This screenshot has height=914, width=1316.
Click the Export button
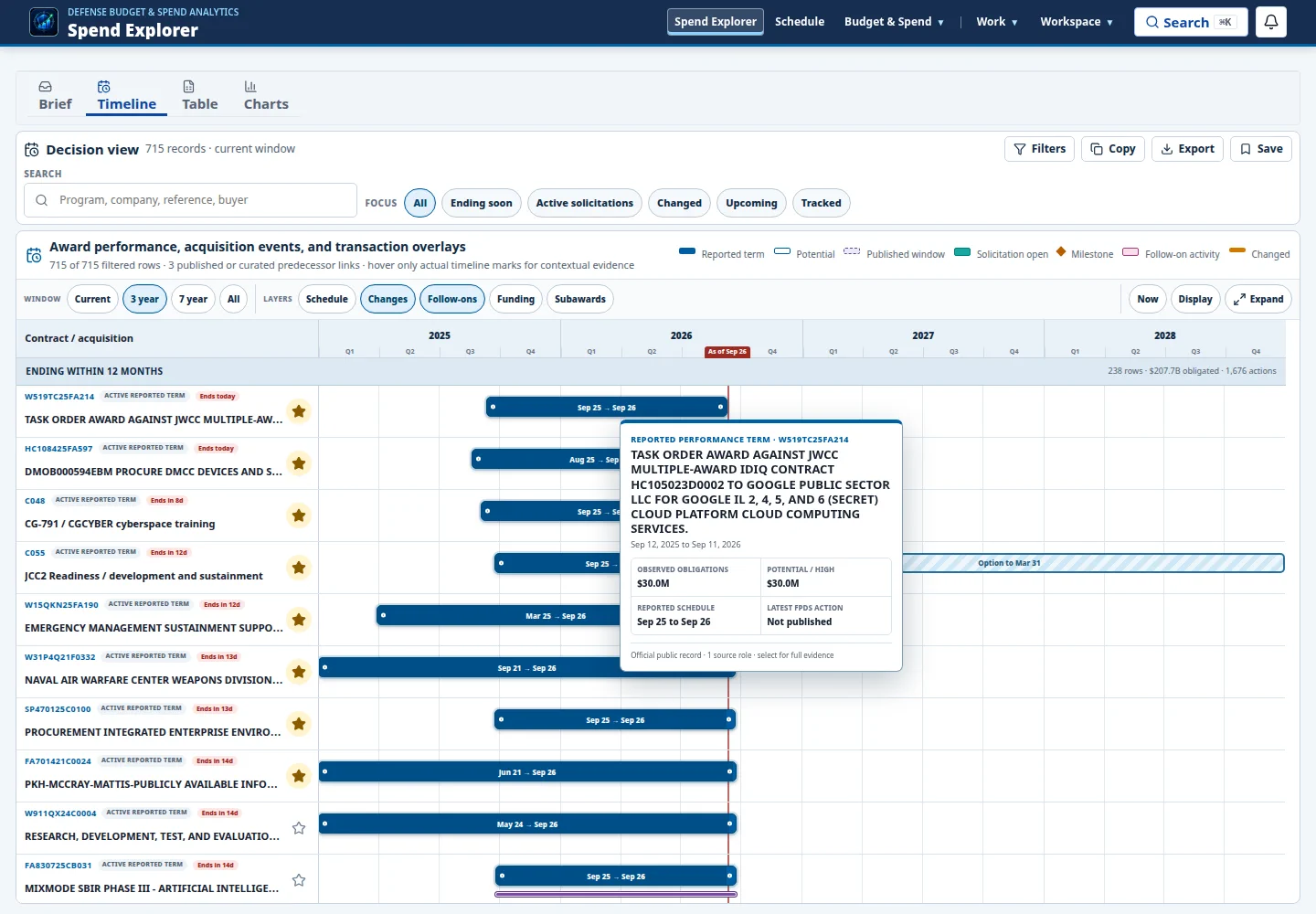point(1188,149)
